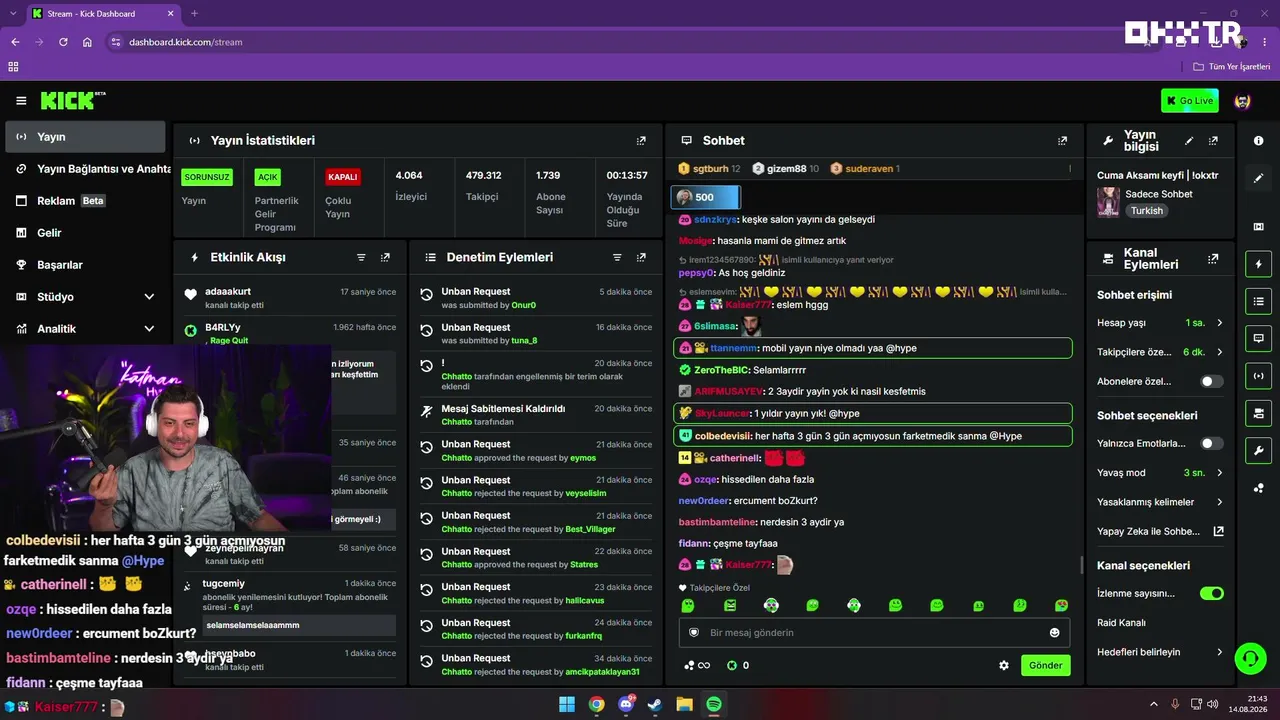Toggle the stream stats widget in the right rail
The height and width of the screenshot is (720, 1280).
(x=1258, y=375)
